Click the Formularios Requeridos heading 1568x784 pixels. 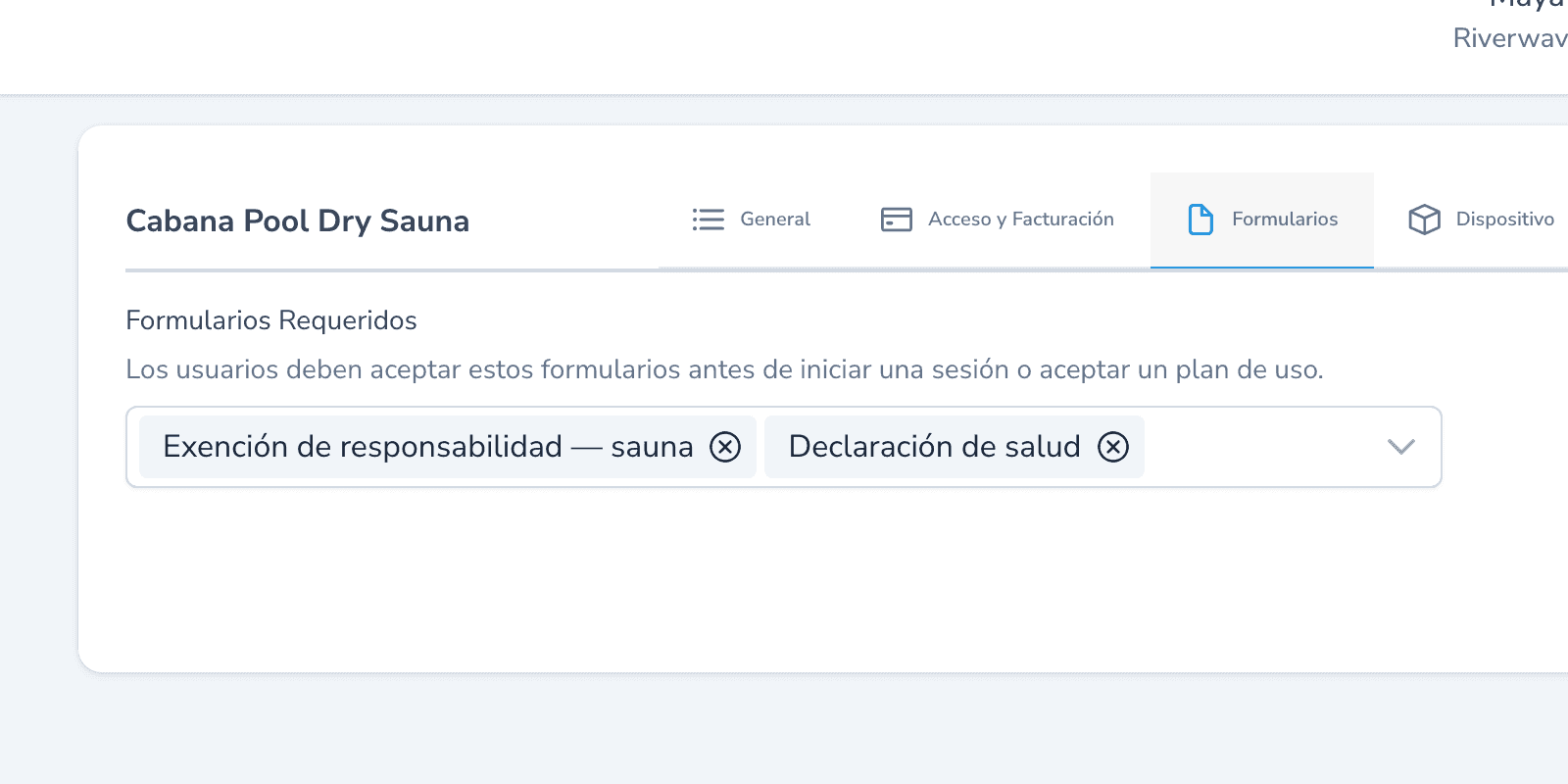pyautogui.click(x=271, y=320)
